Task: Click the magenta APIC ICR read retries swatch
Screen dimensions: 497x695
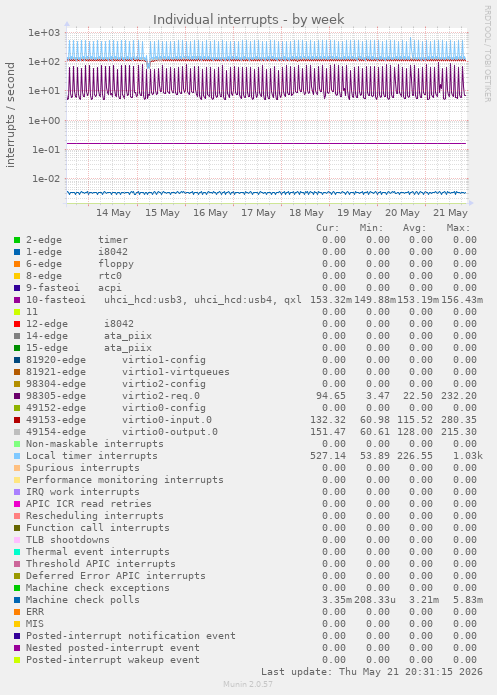Action: point(17,504)
